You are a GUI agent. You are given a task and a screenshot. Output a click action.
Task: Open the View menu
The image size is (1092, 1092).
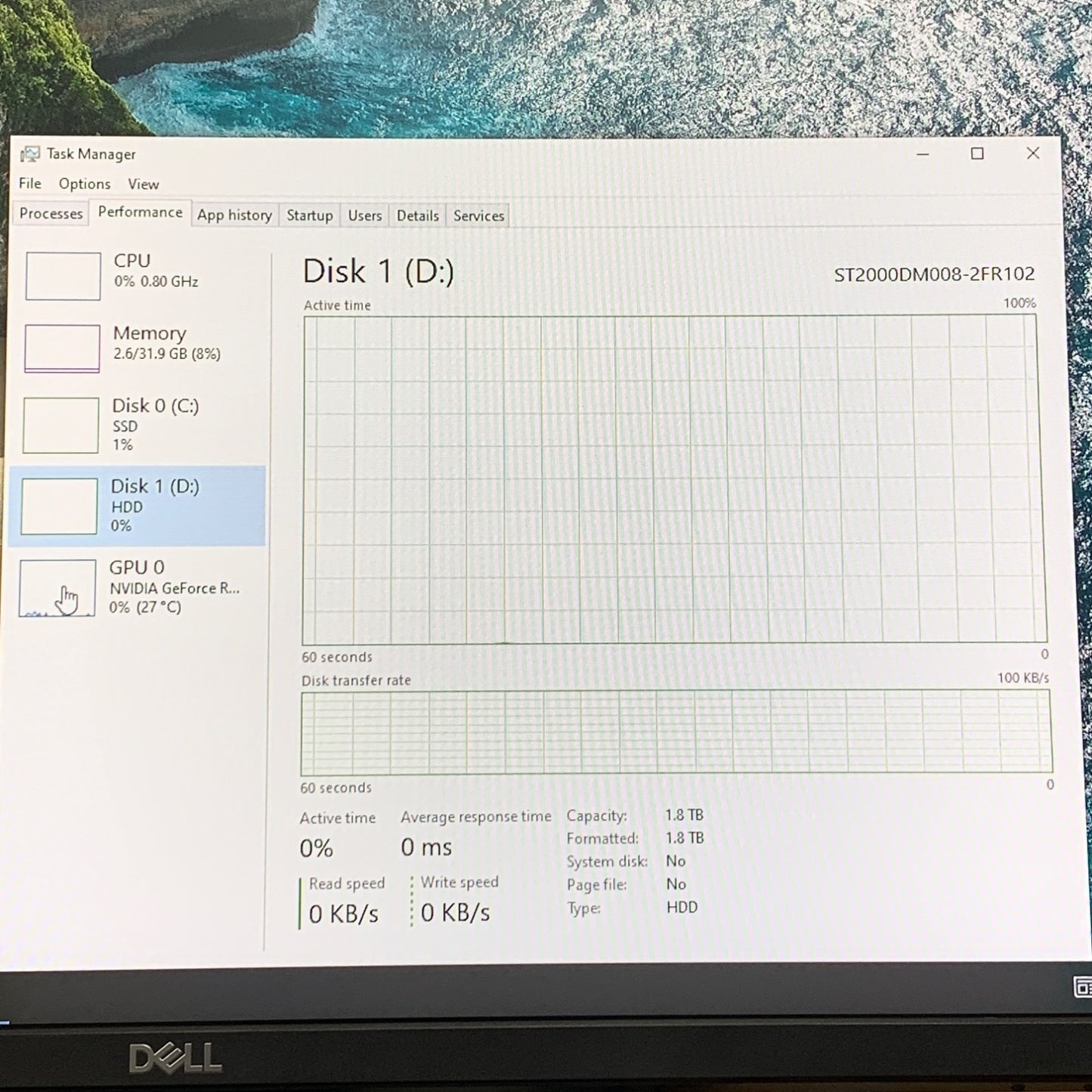(143, 184)
